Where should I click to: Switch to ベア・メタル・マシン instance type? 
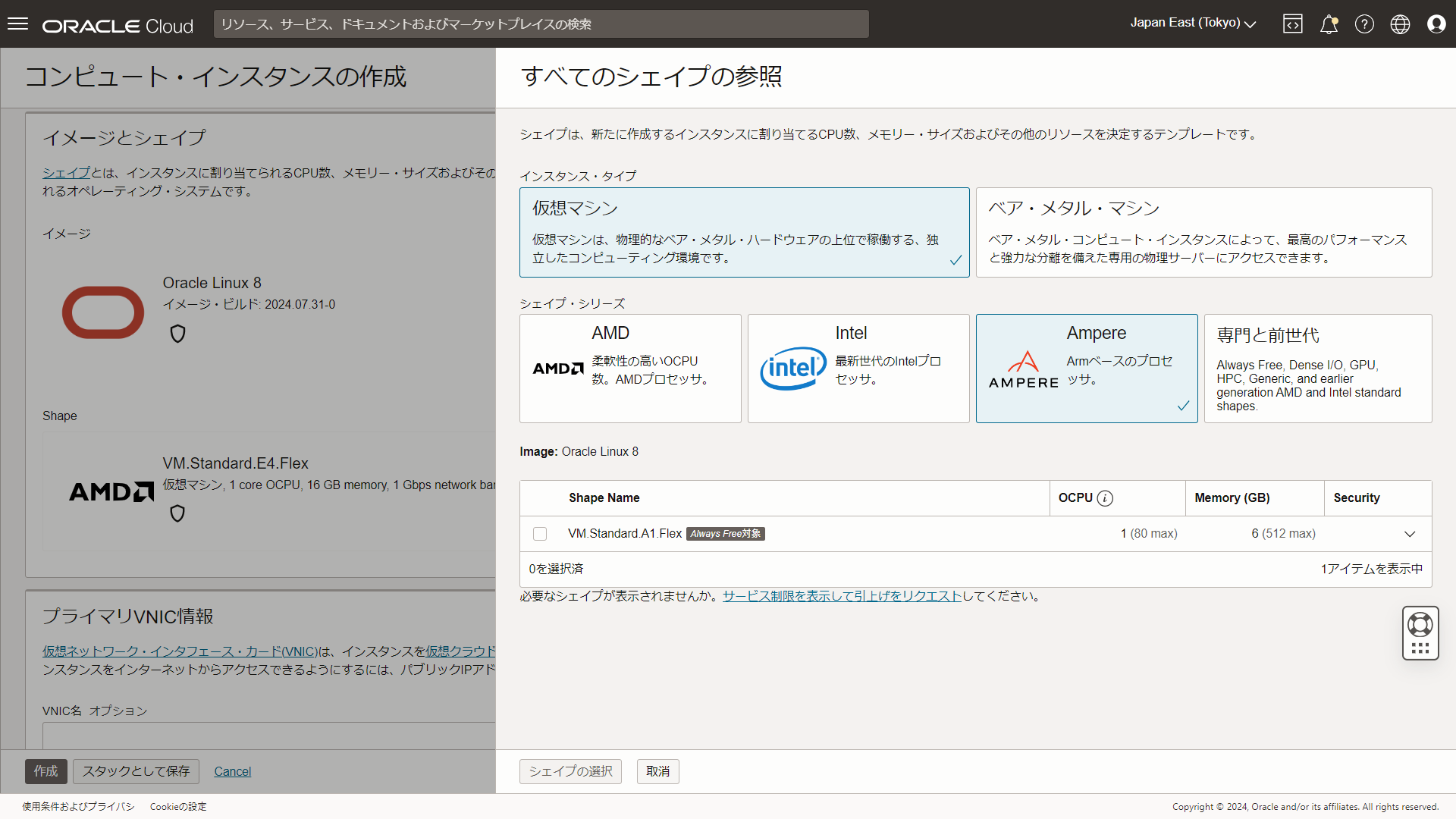click(x=1203, y=232)
